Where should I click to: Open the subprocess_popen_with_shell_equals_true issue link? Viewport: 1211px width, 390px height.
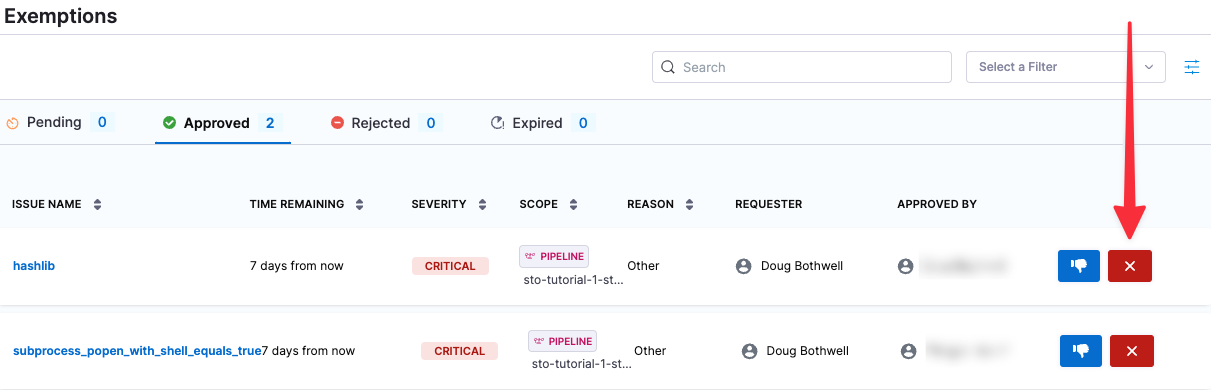(x=137, y=351)
